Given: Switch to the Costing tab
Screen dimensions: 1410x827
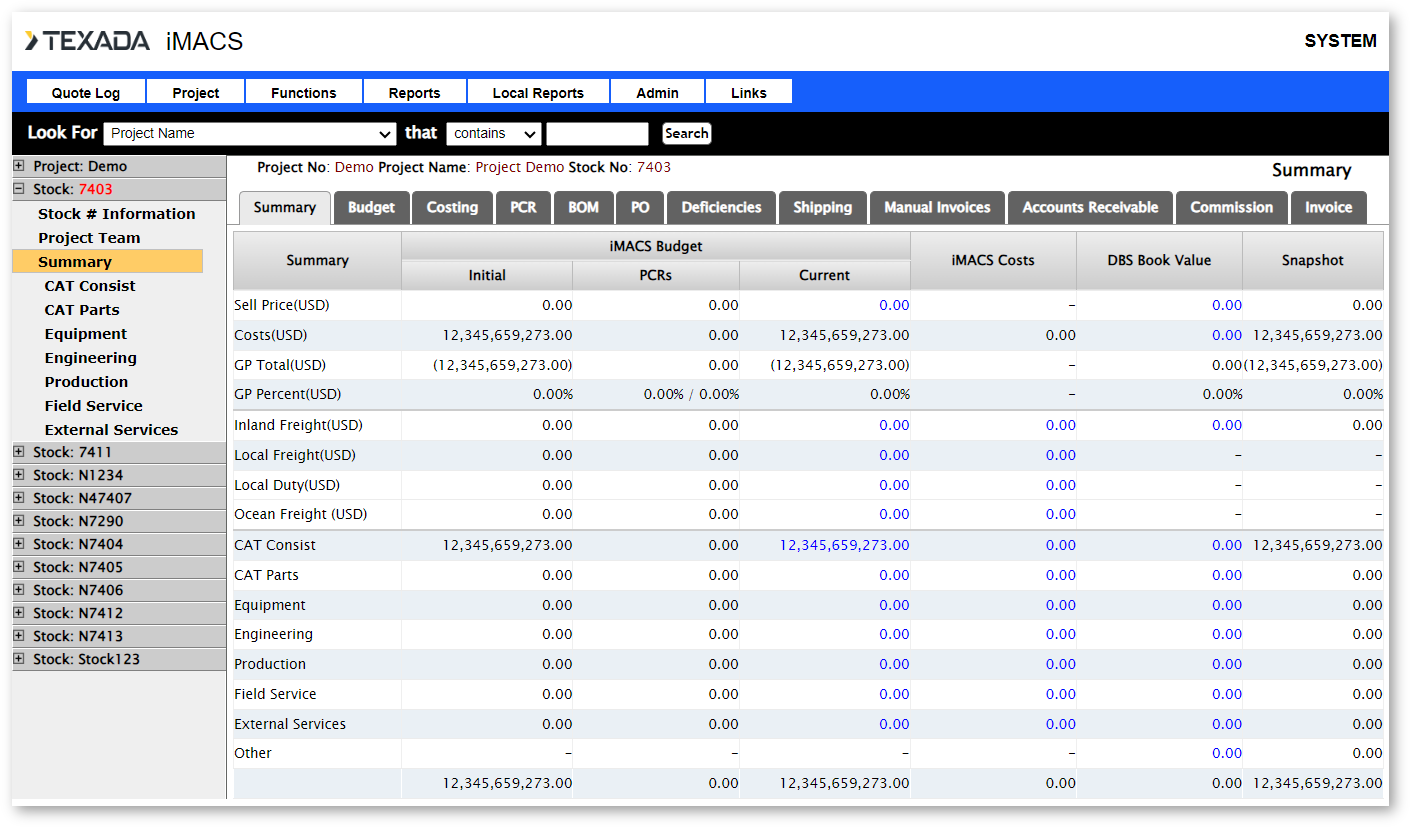Looking at the screenshot, I should click(452, 208).
